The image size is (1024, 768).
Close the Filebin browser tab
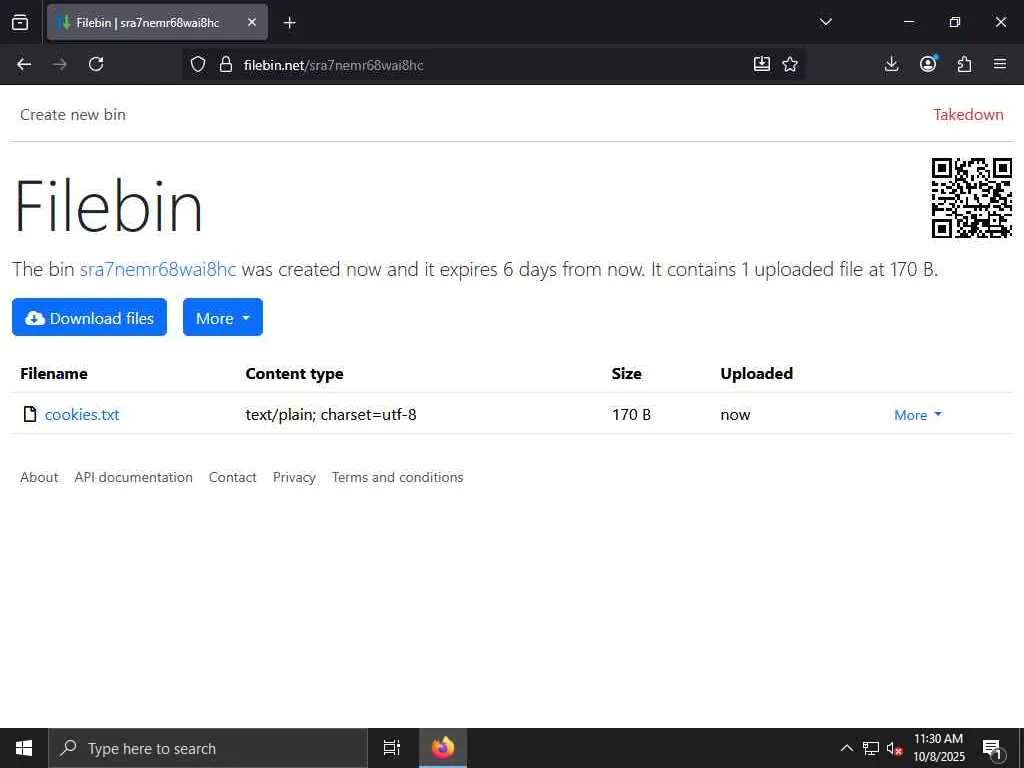coord(252,22)
